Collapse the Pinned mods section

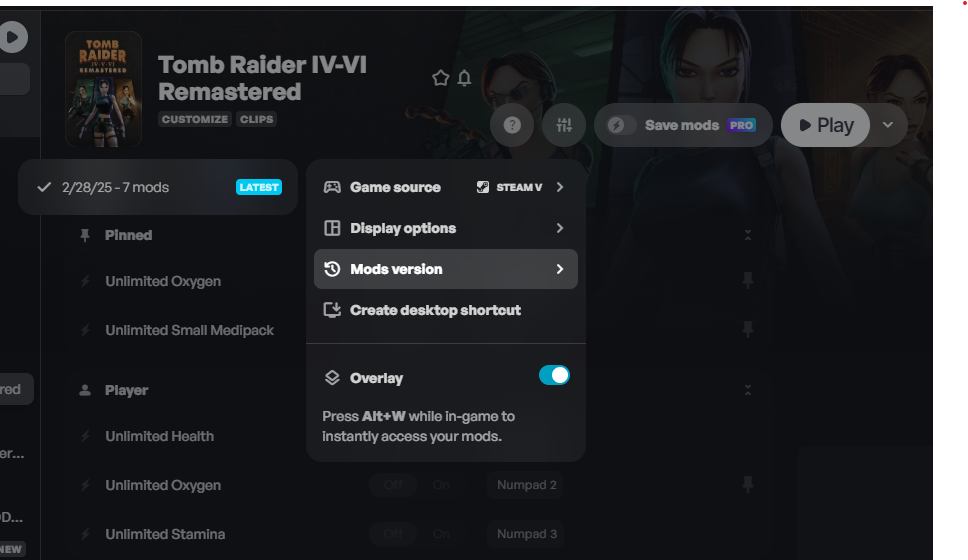pyautogui.click(x=748, y=235)
